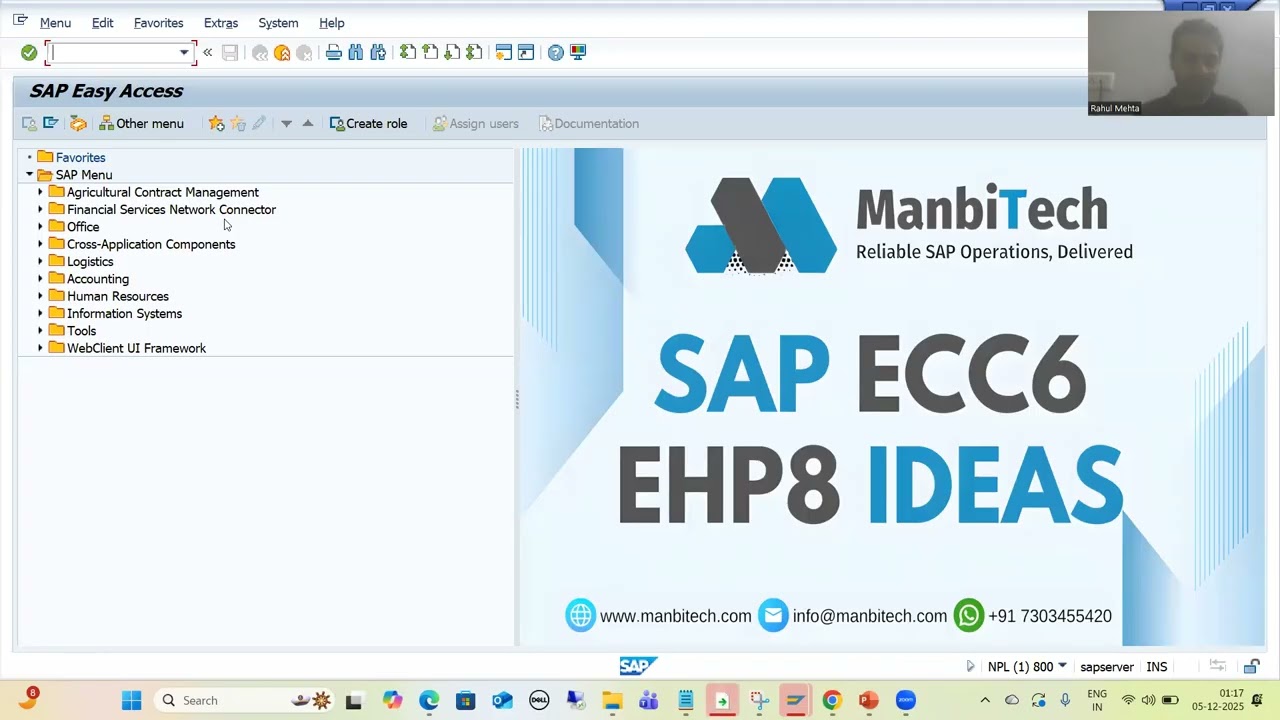Expand the Human Resources folder arrow
Image resolution: width=1280 pixels, height=720 pixels.
pyautogui.click(x=41, y=296)
